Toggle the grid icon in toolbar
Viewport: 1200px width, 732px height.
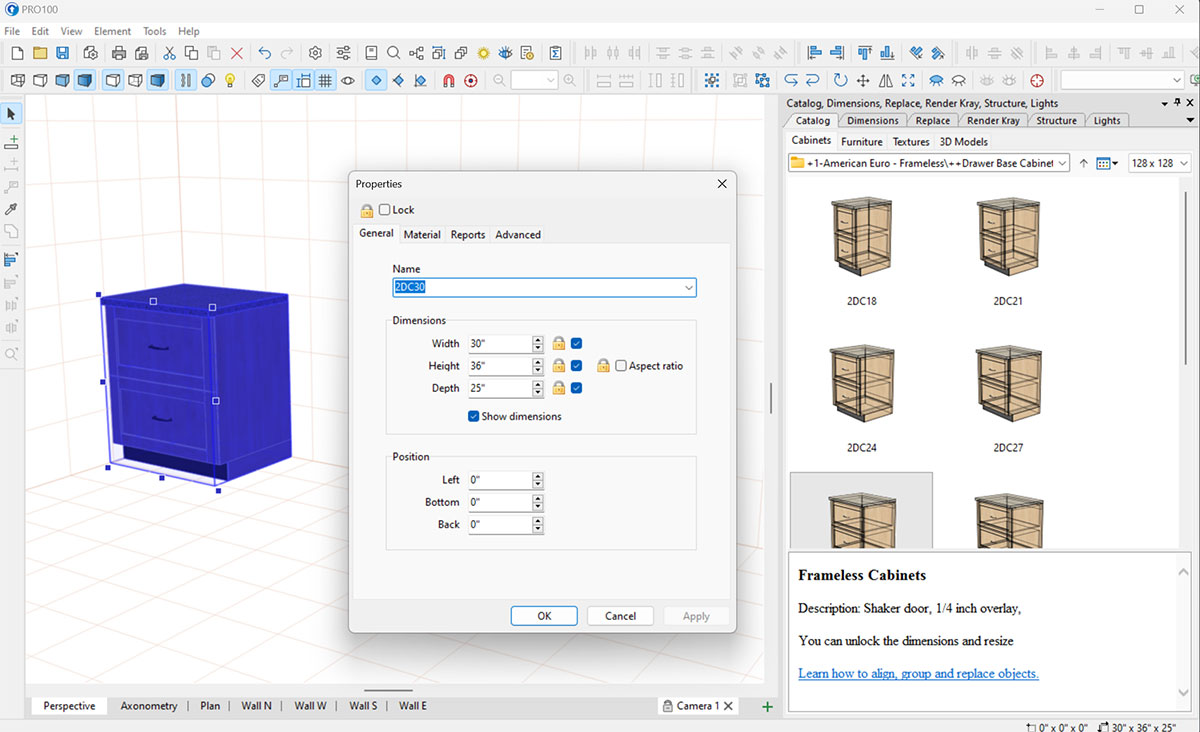pyautogui.click(x=325, y=80)
